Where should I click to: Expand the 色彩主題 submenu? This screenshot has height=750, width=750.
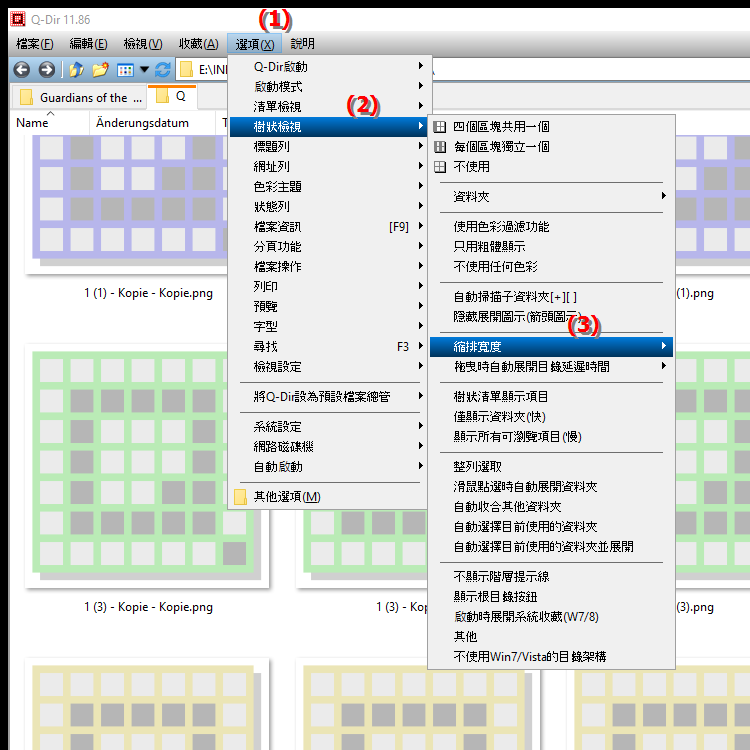(x=329, y=187)
